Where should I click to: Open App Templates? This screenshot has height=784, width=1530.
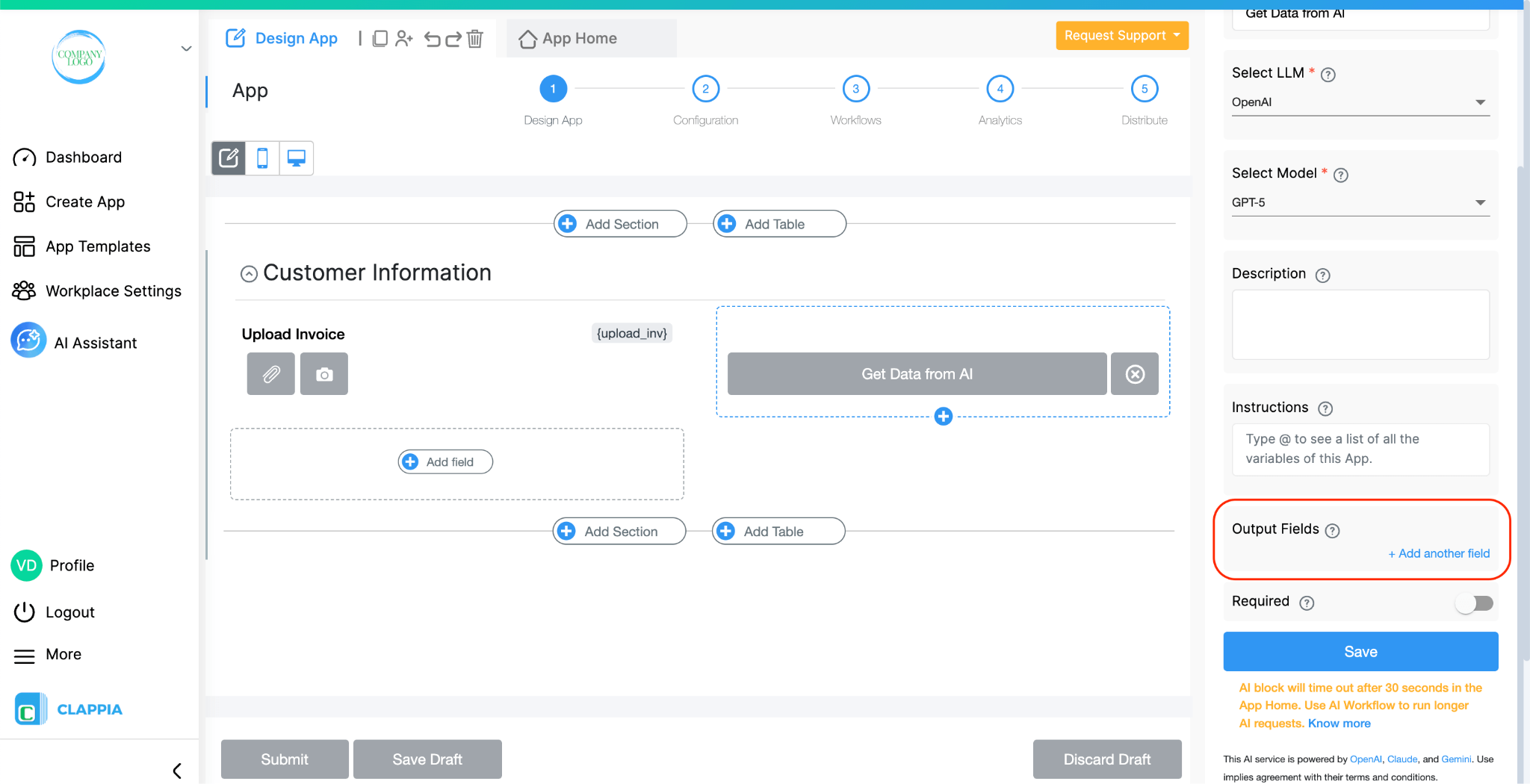81,246
